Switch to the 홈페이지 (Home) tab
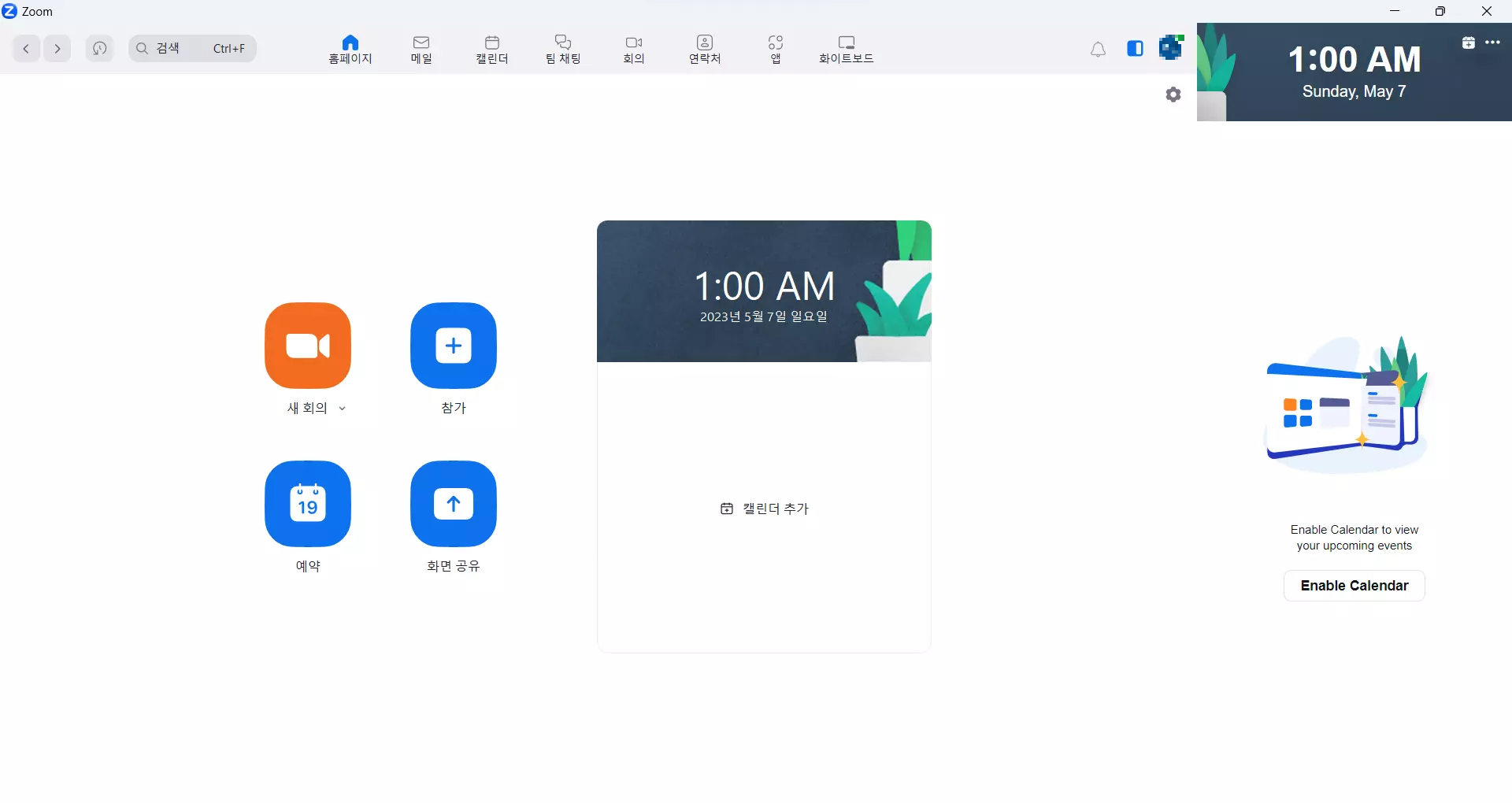The width and height of the screenshot is (1512, 803). coord(350,48)
